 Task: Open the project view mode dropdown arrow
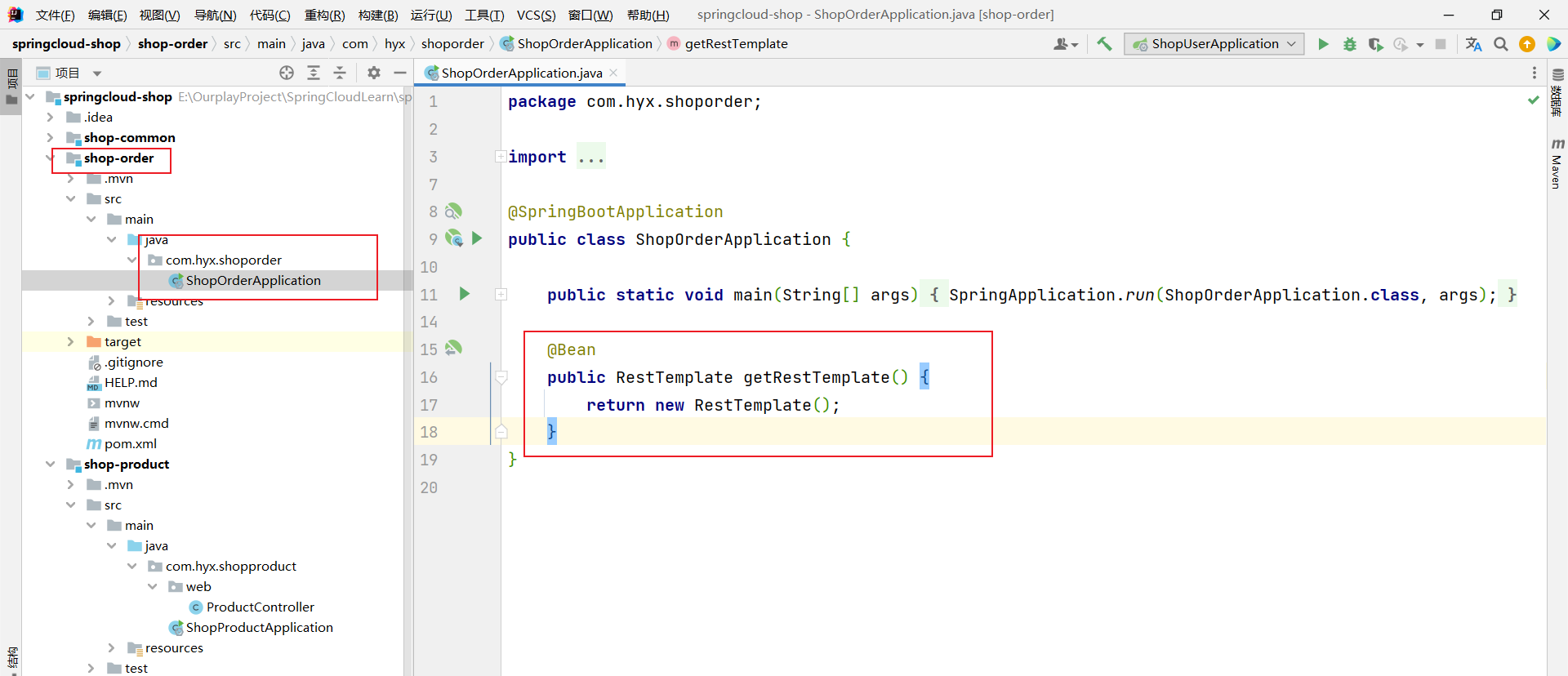pyautogui.click(x=97, y=73)
